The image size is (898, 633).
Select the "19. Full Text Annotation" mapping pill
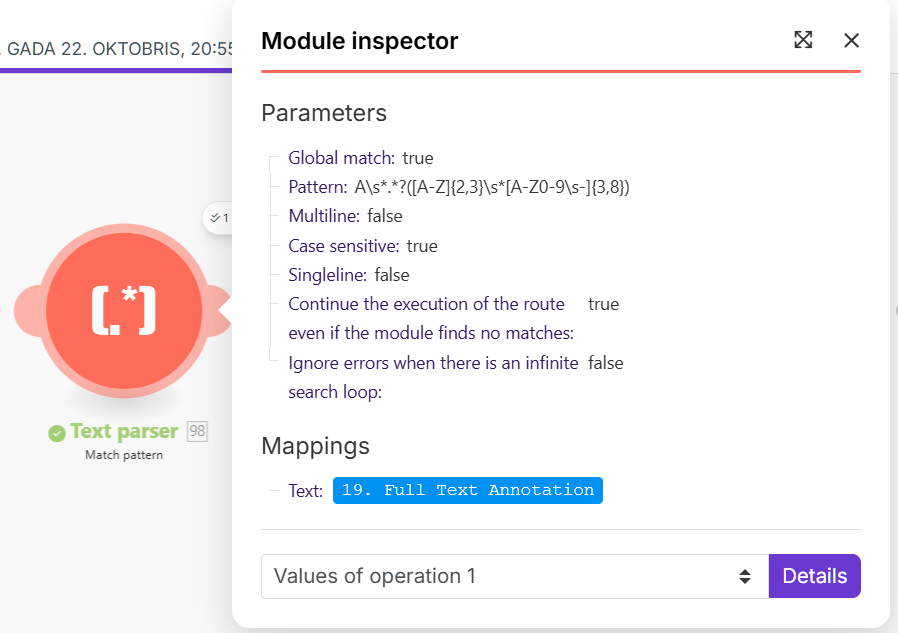click(x=467, y=490)
